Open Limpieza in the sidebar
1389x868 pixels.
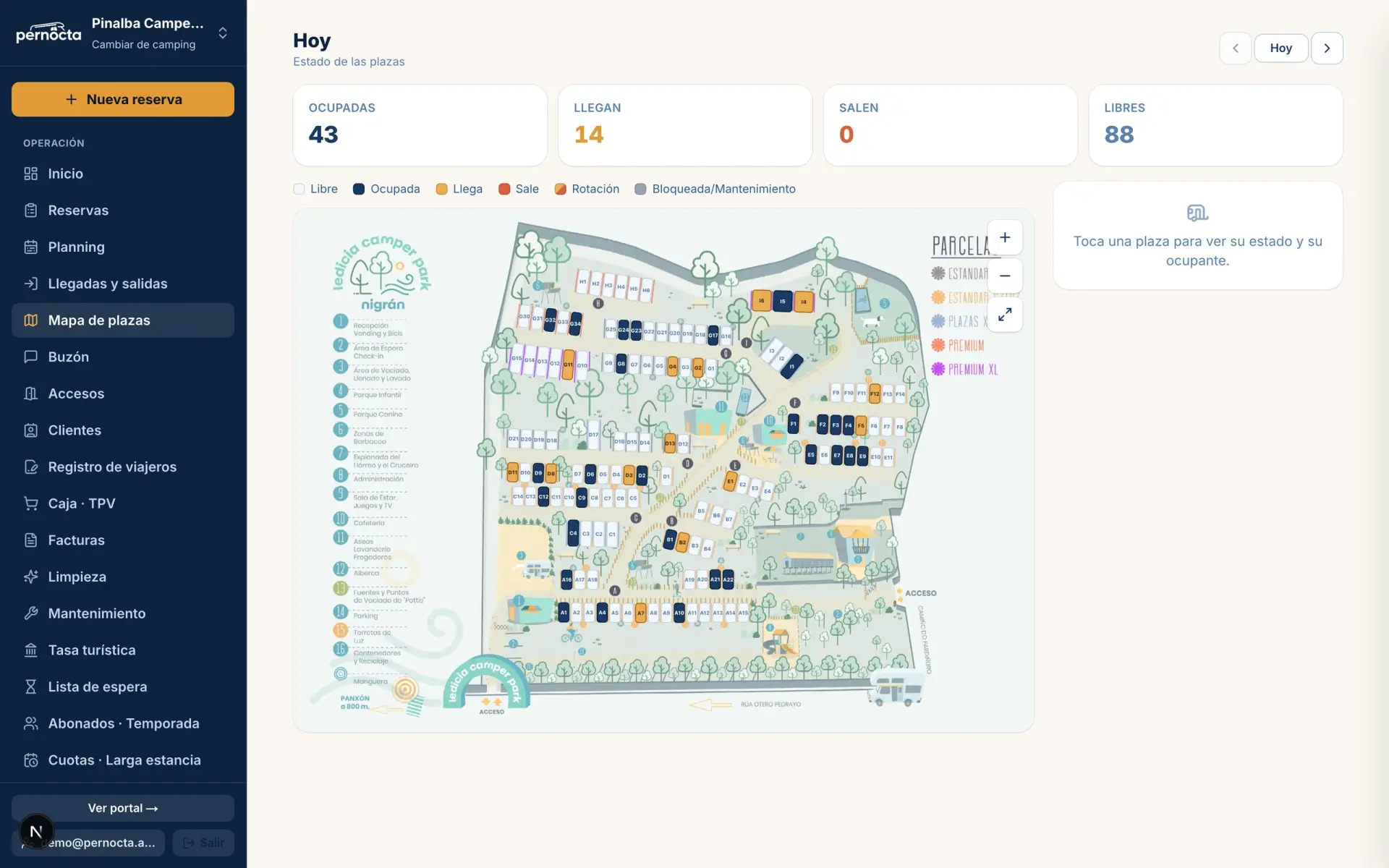click(x=123, y=576)
